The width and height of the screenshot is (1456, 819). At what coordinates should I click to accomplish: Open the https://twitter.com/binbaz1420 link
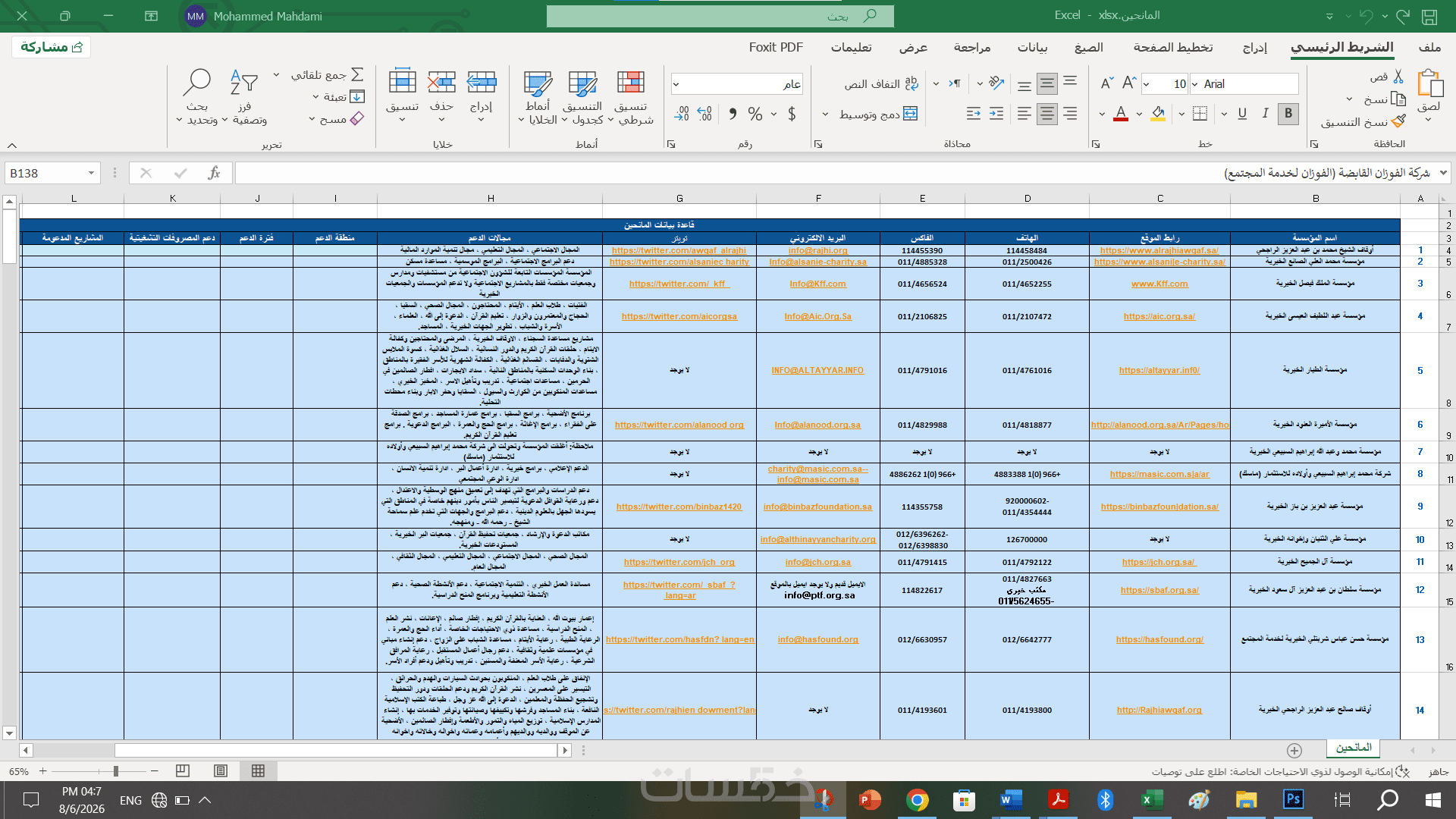click(x=679, y=507)
